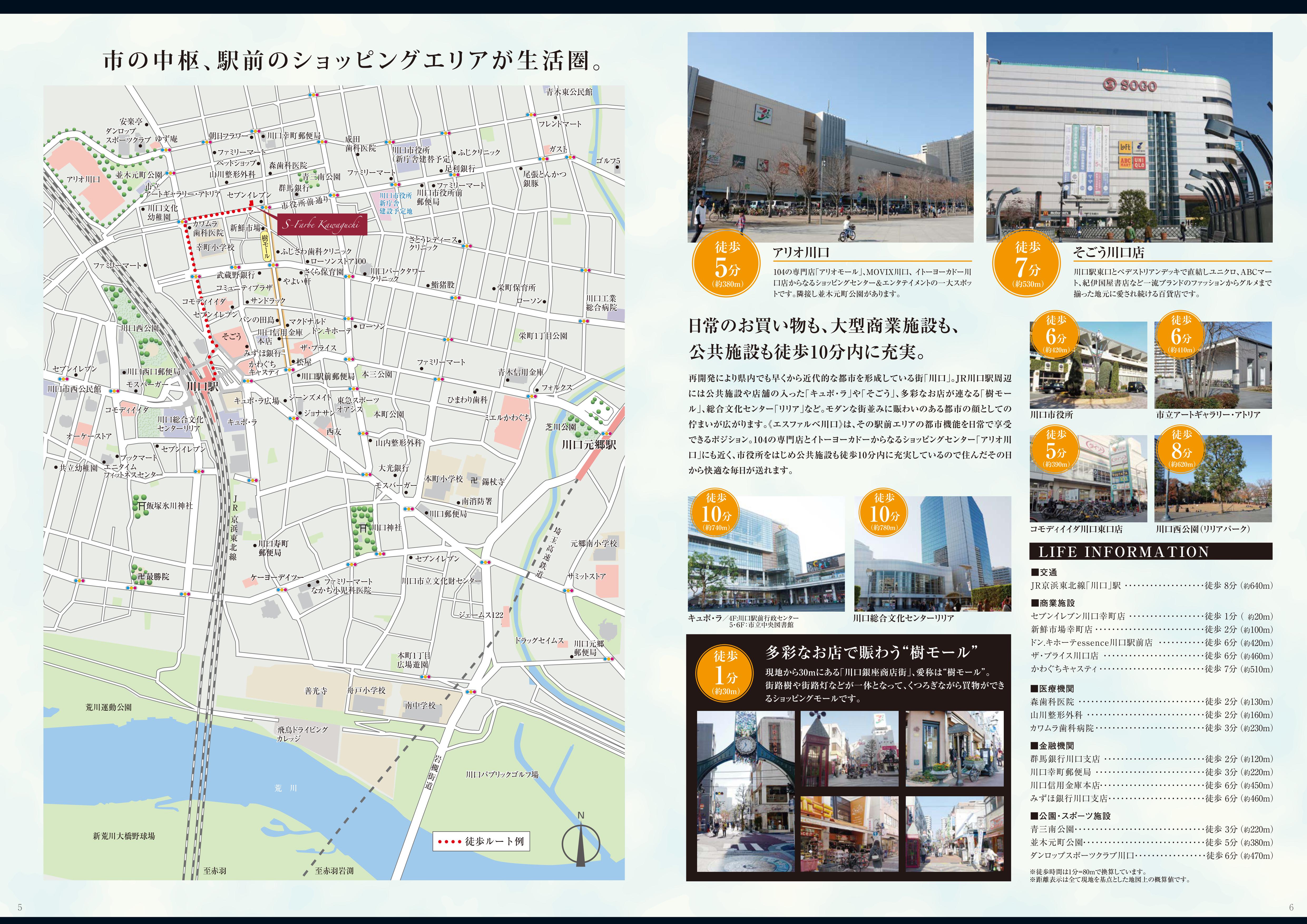Click the 徒歩6分 (約420m) badge on 川口市役所

(x=1055, y=335)
